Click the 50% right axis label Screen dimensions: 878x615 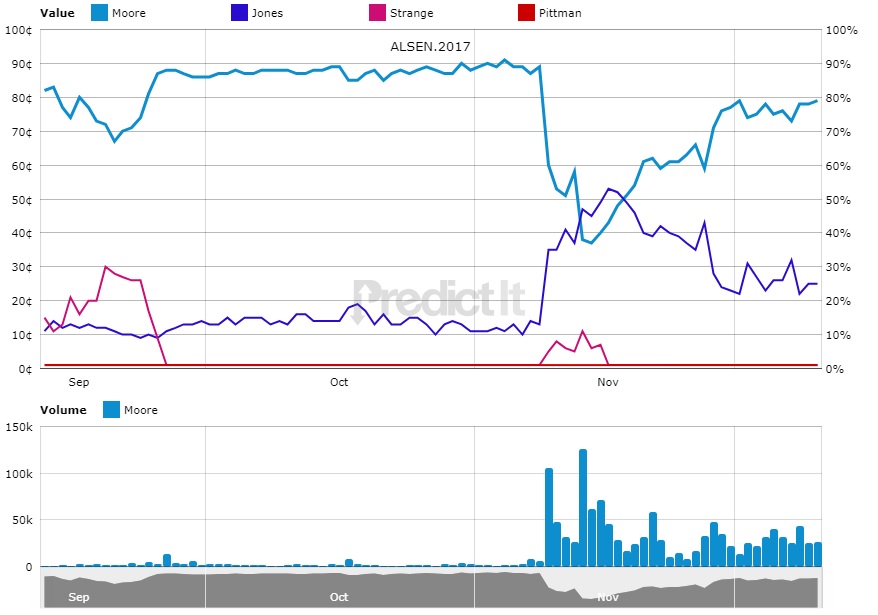(838, 200)
